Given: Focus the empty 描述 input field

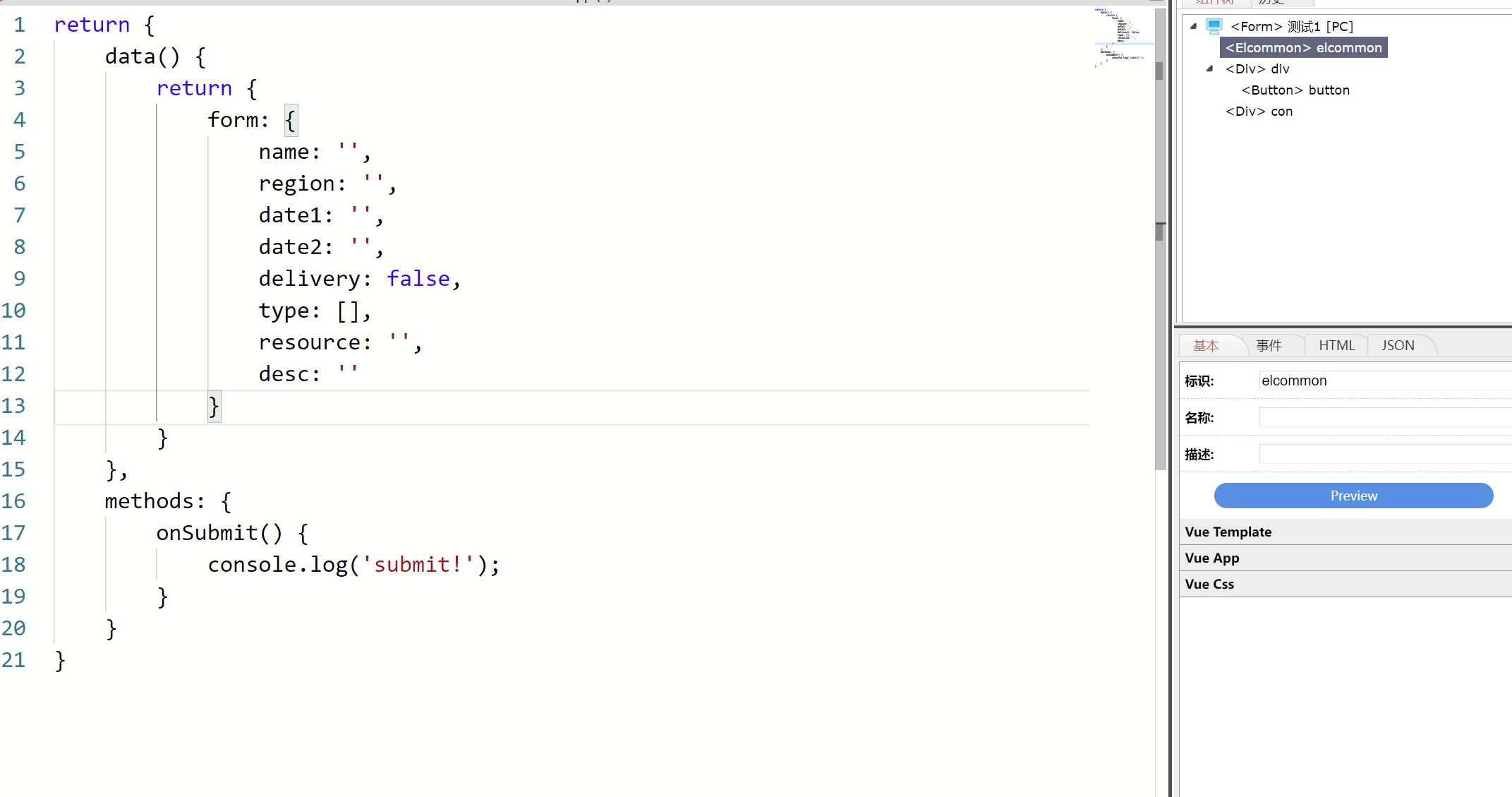Looking at the screenshot, I should point(1383,454).
